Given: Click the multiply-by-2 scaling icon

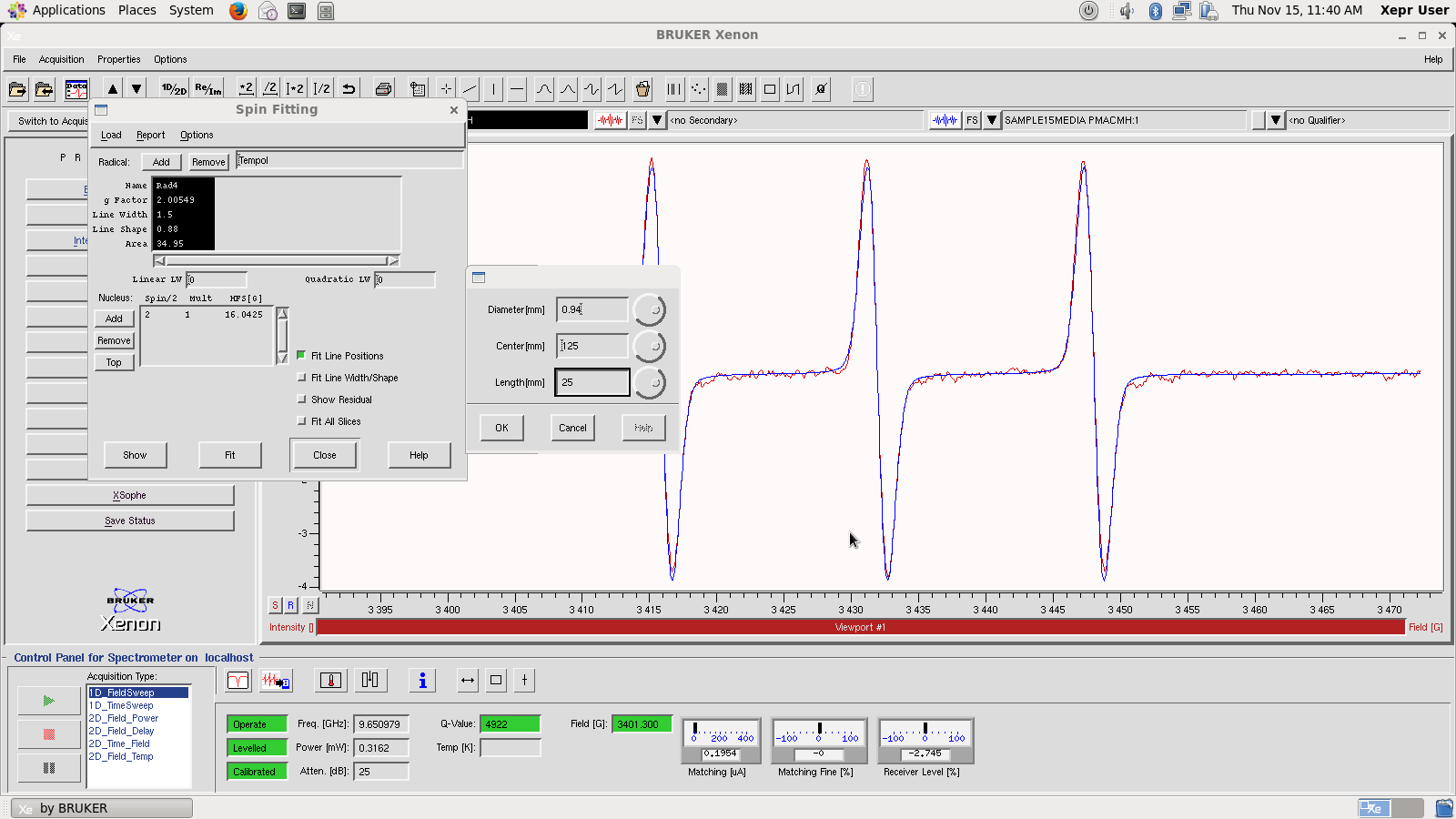Looking at the screenshot, I should pos(246,89).
